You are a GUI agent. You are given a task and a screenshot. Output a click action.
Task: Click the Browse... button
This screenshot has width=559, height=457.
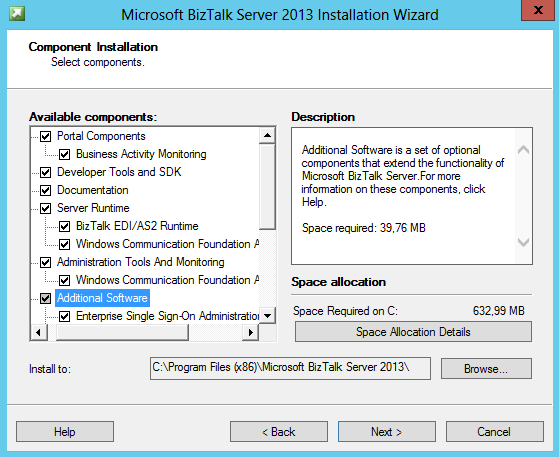(x=486, y=369)
